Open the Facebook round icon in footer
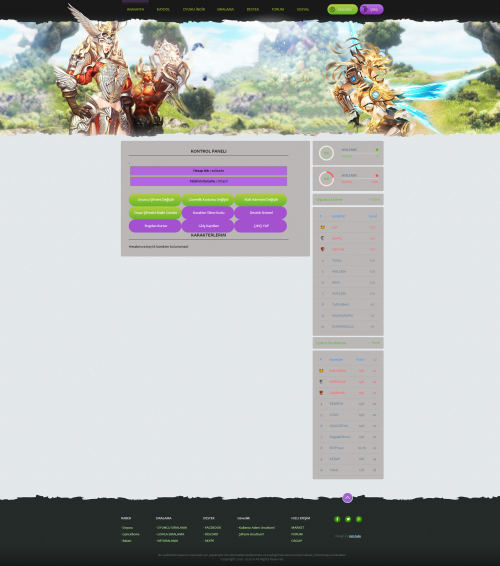 [337, 519]
